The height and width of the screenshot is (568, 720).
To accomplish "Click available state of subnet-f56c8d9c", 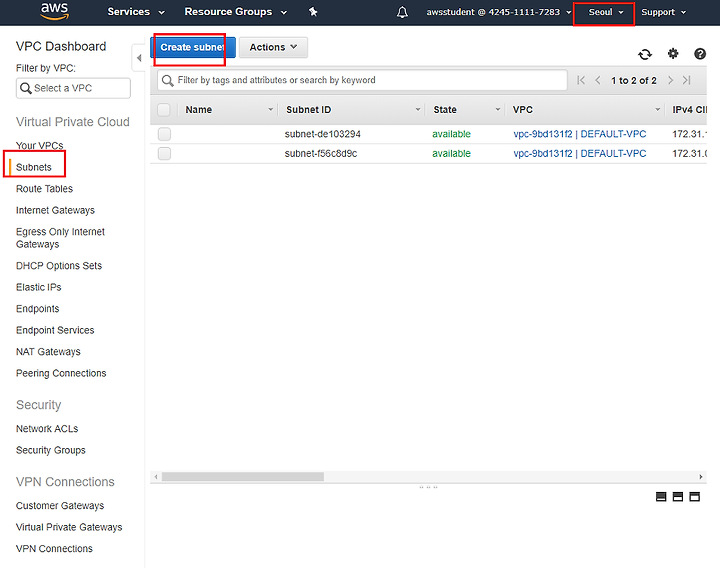I will click(x=451, y=153).
